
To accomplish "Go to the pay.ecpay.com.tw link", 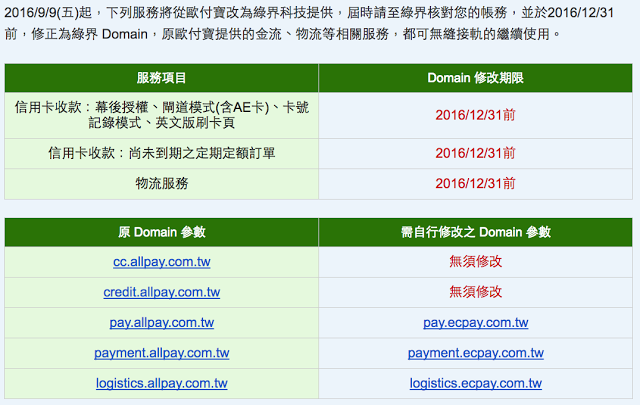I will click(x=476, y=323).
